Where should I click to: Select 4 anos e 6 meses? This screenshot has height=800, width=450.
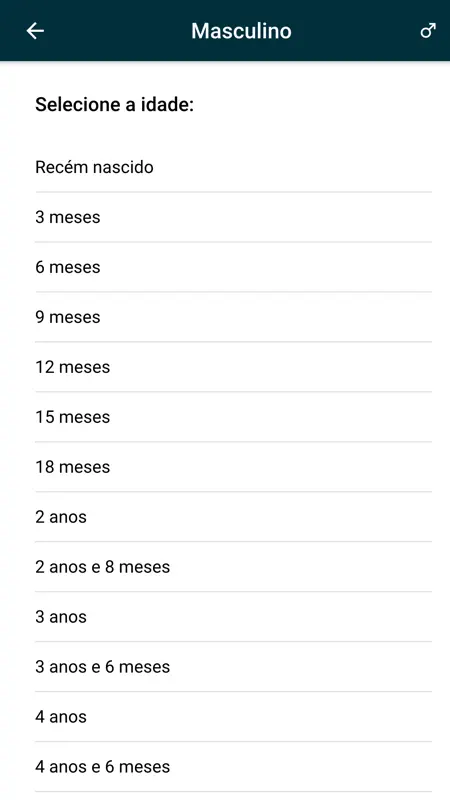(x=234, y=767)
